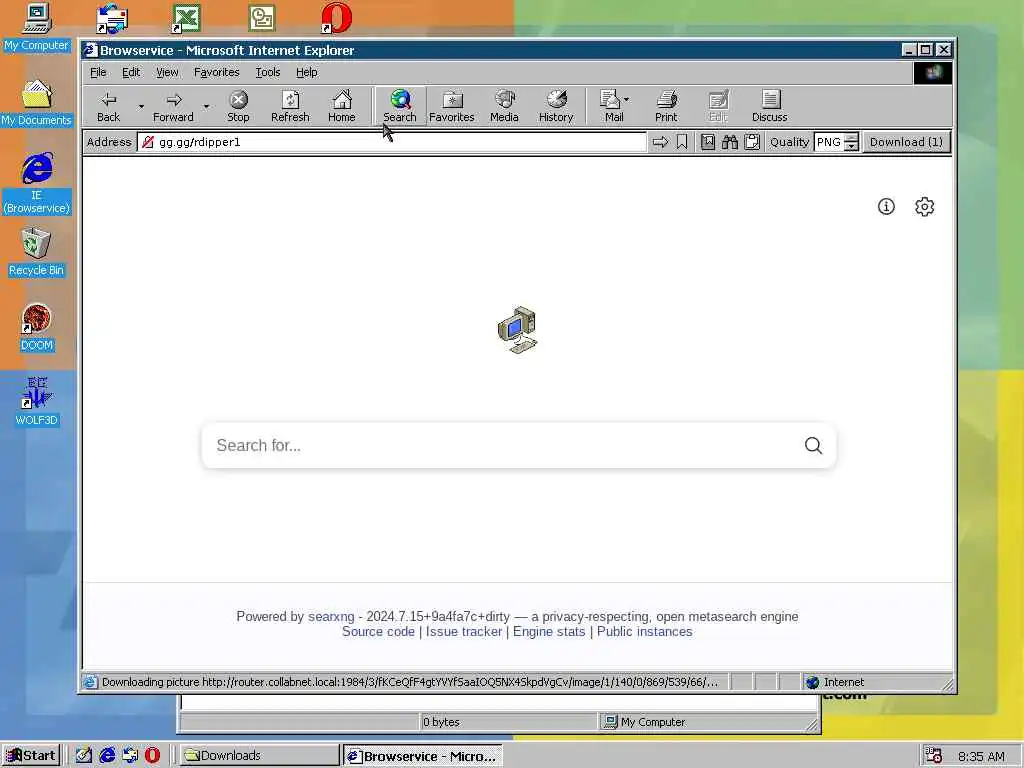Click the Browservice taskbar button
The width and height of the screenshot is (1024, 768).
423,756
